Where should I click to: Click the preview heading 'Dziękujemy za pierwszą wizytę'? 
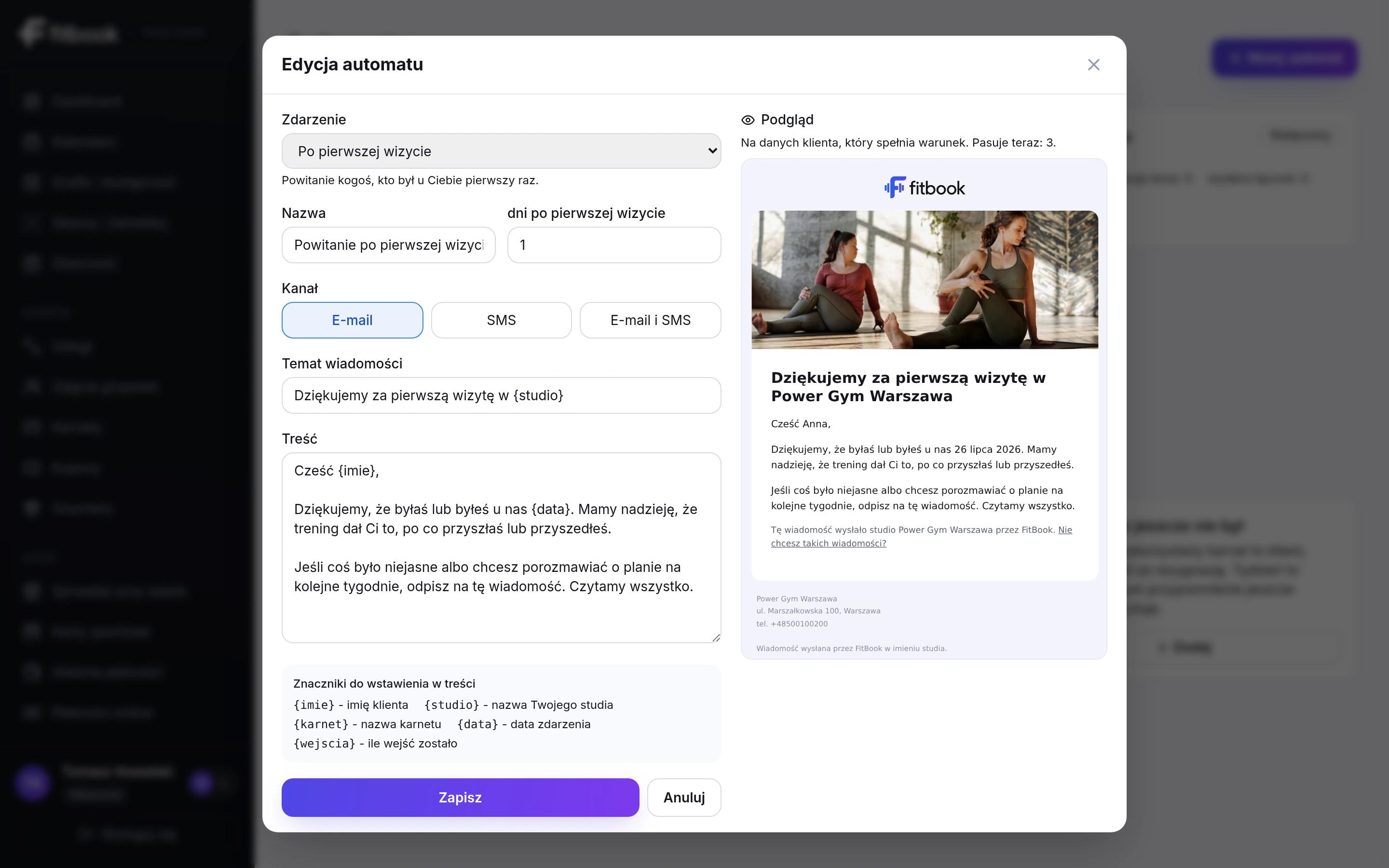908,387
